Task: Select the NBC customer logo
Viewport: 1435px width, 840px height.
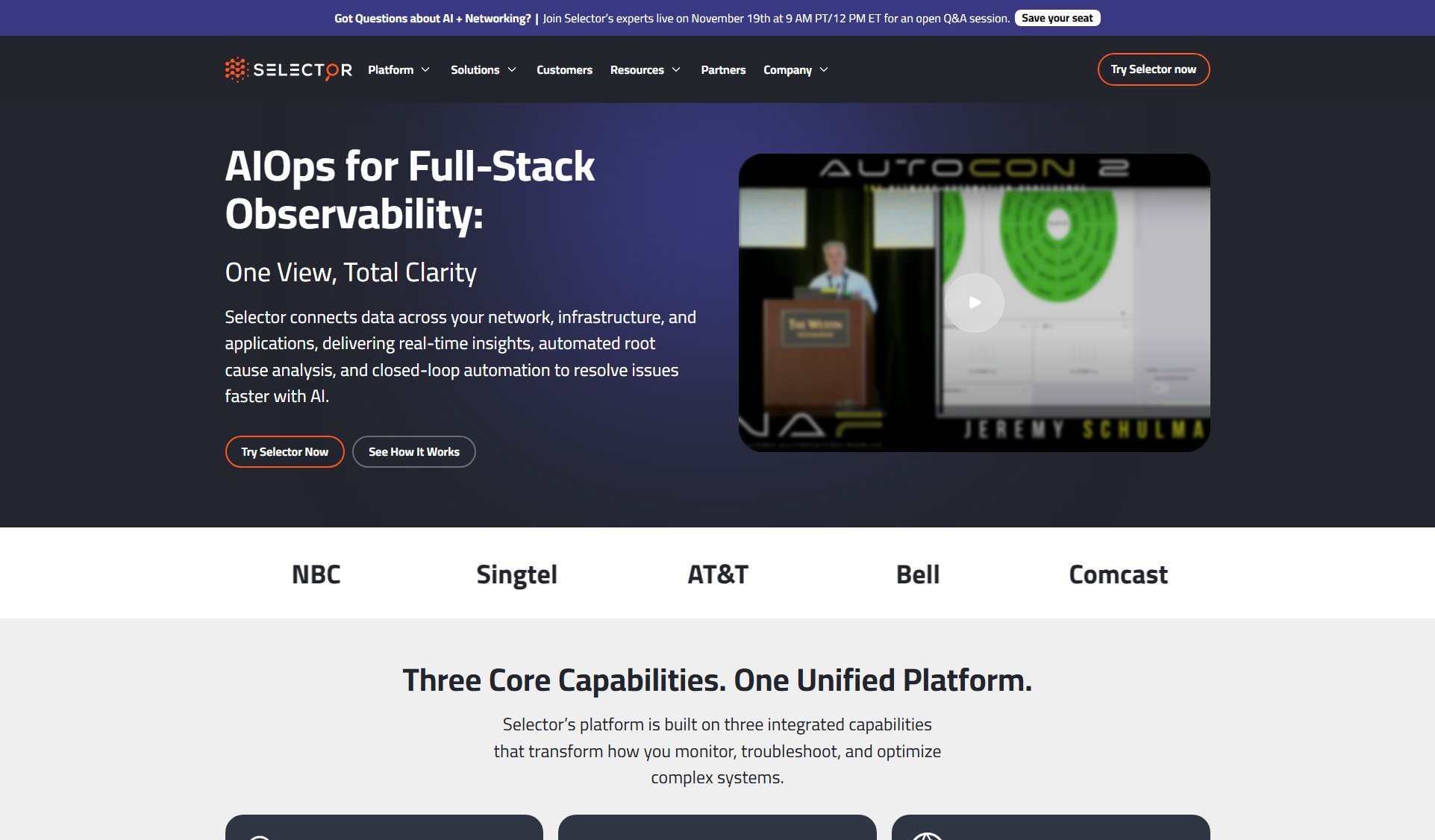Action: coord(316,574)
